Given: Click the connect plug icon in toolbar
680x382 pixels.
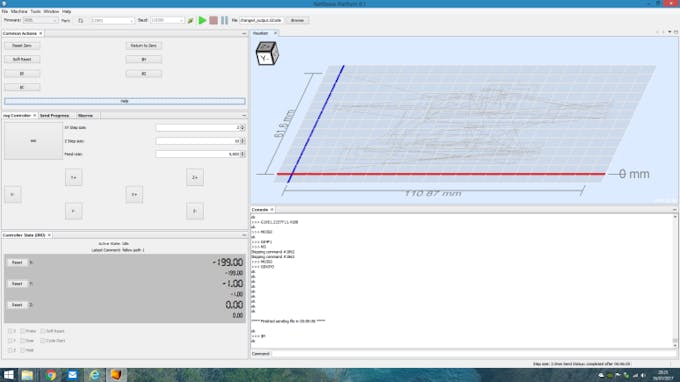Looking at the screenshot, I should [x=190, y=20].
